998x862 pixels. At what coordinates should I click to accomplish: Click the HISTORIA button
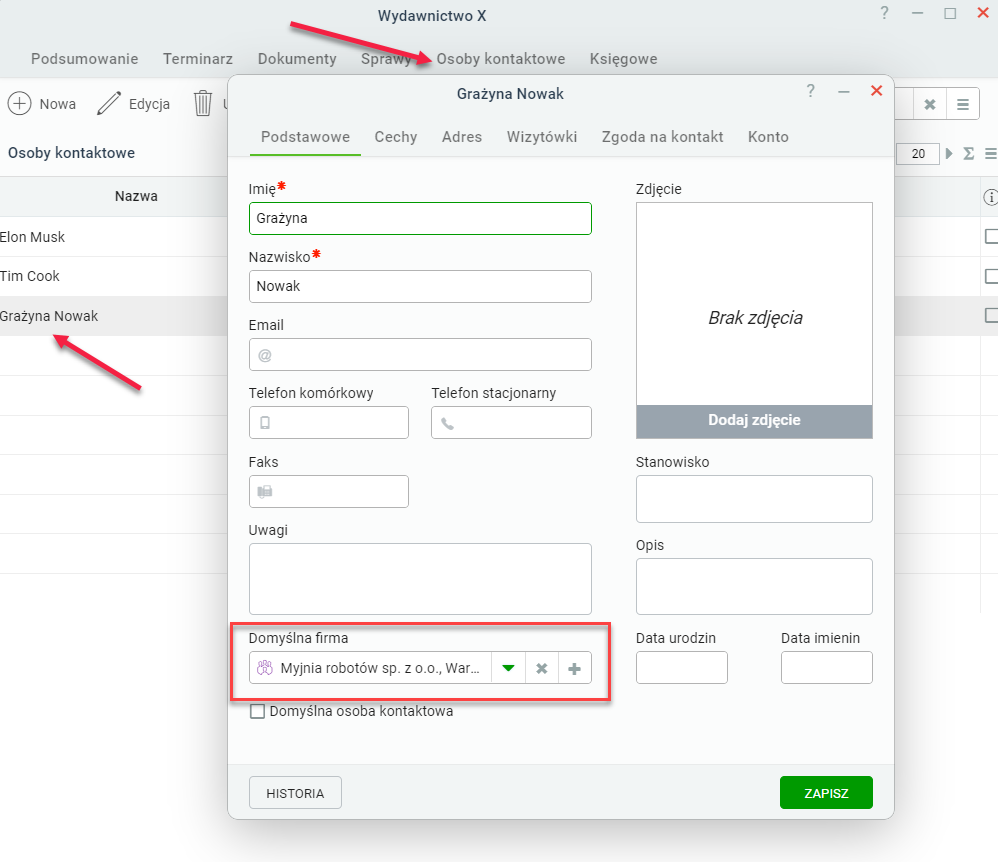click(295, 793)
